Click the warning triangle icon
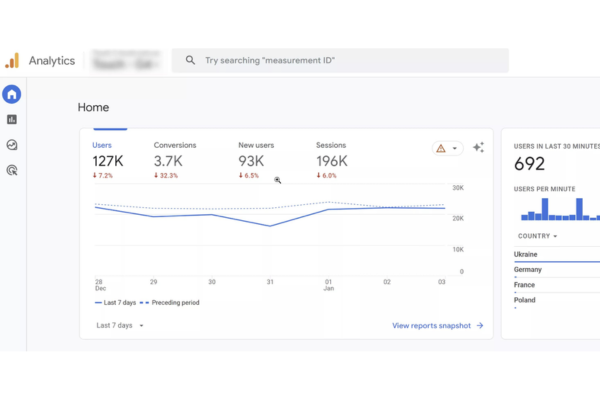Image resolution: width=600 pixels, height=400 pixels. click(441, 148)
